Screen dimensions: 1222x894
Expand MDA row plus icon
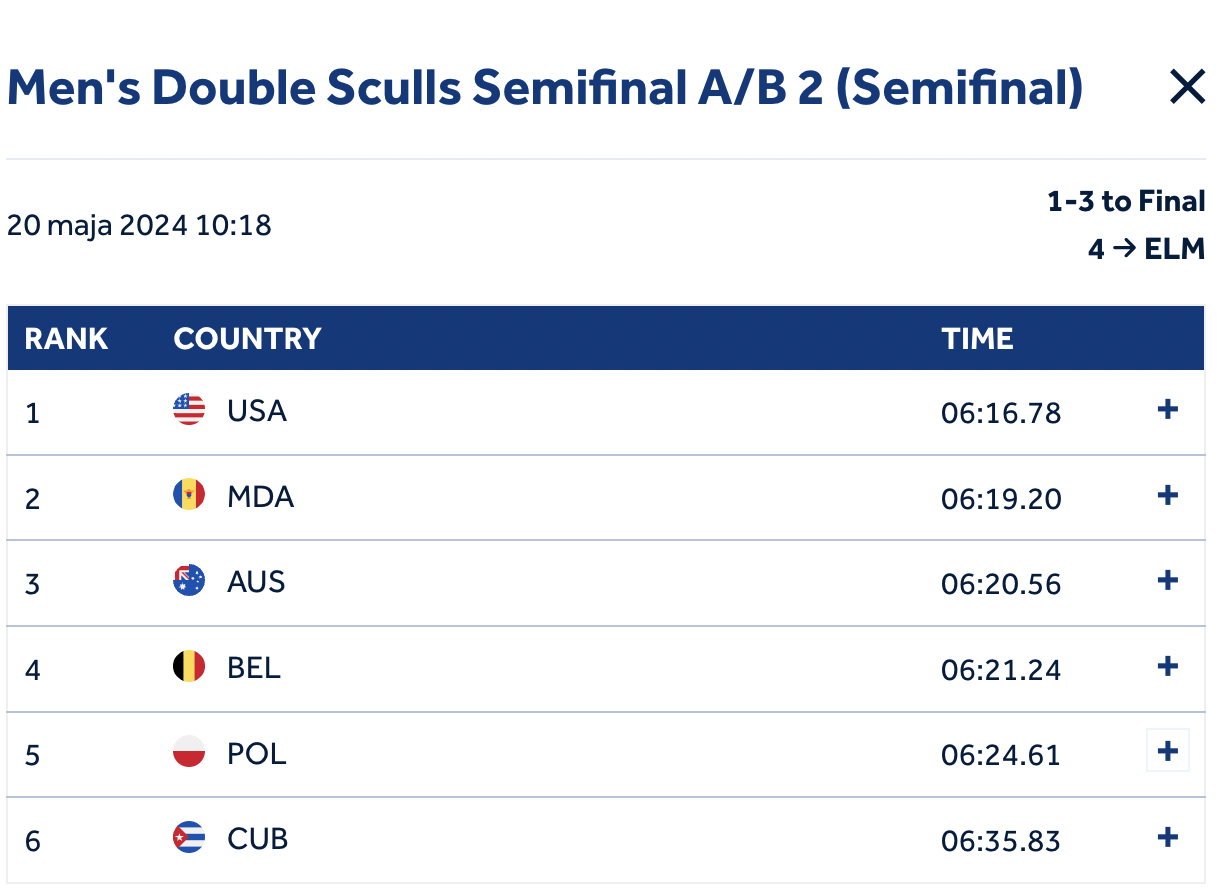coord(1167,496)
